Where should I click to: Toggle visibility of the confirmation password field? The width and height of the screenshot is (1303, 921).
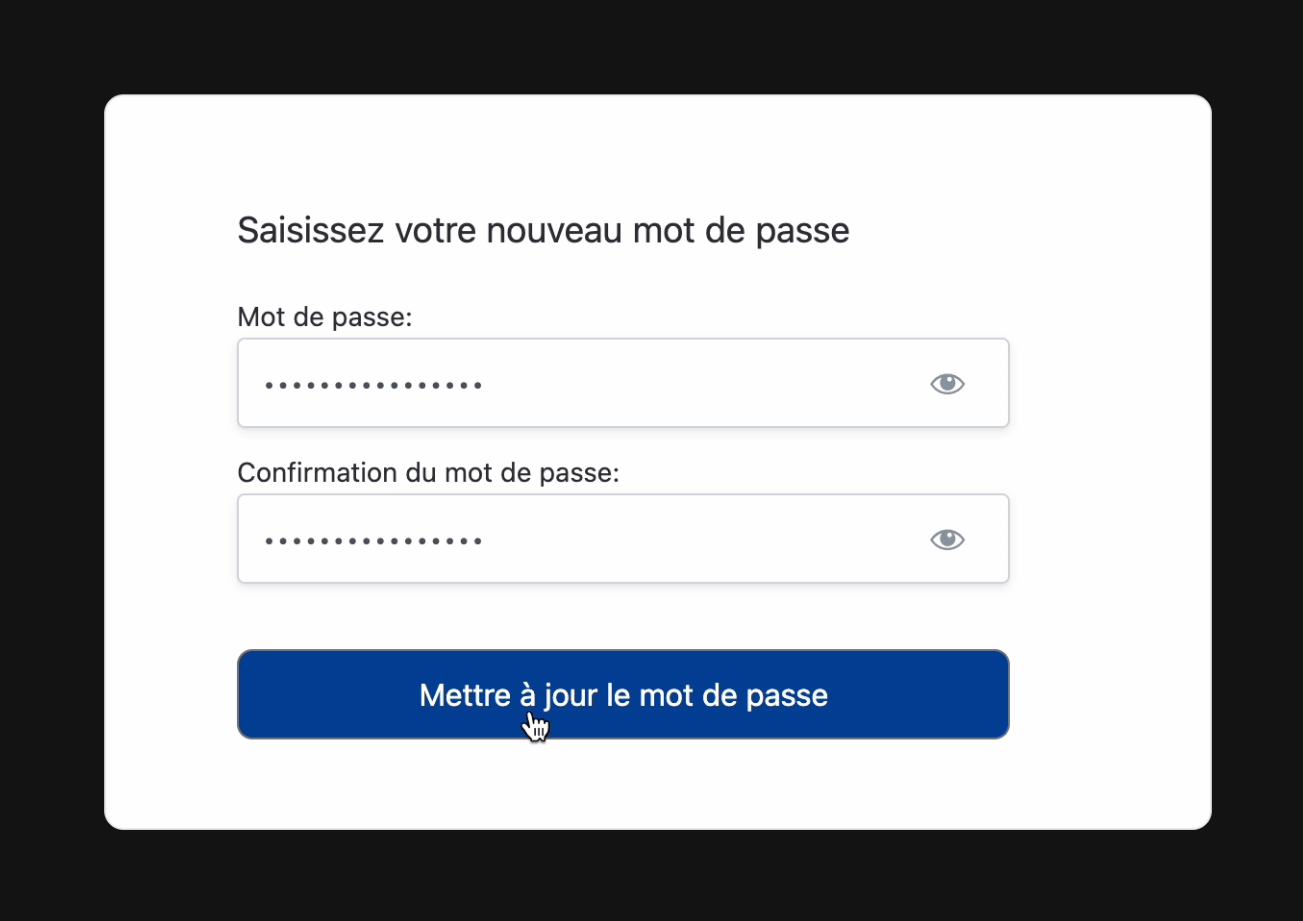[x=946, y=540]
